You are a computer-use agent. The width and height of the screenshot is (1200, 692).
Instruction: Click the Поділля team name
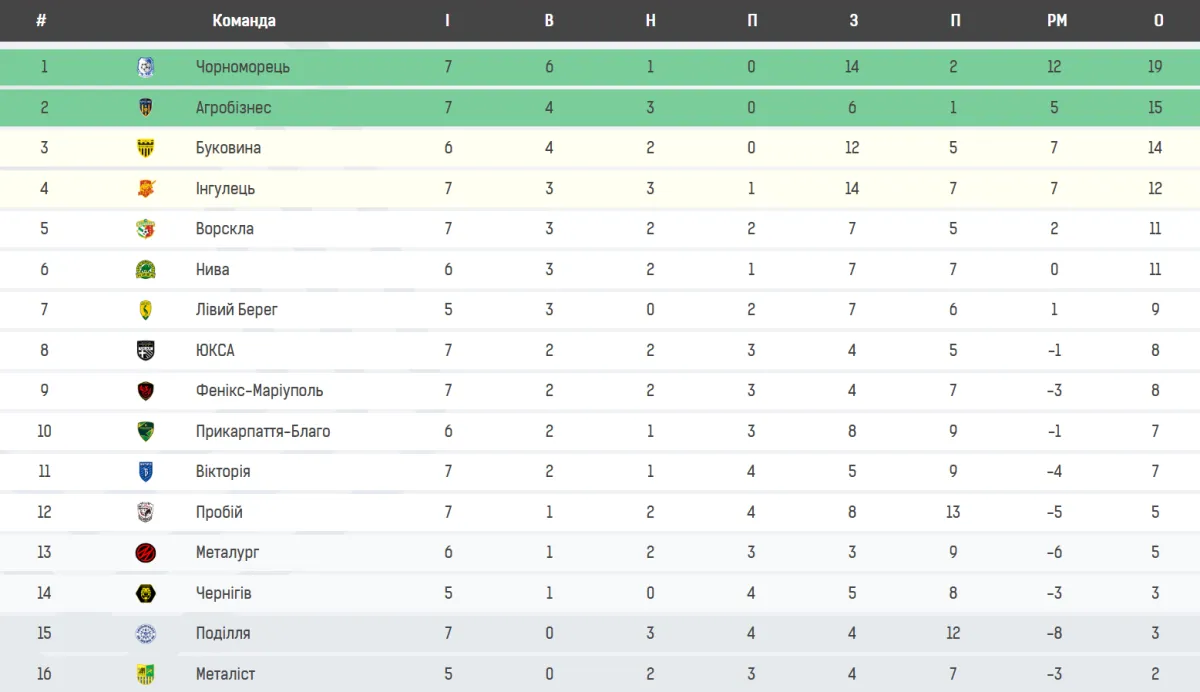(223, 633)
